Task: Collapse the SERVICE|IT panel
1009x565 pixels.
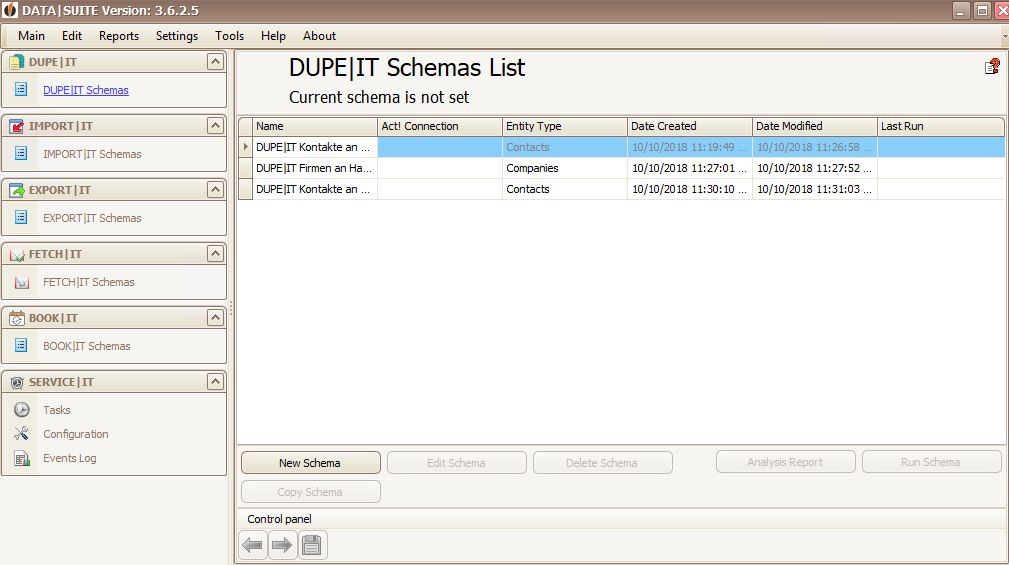Action: [x=215, y=382]
